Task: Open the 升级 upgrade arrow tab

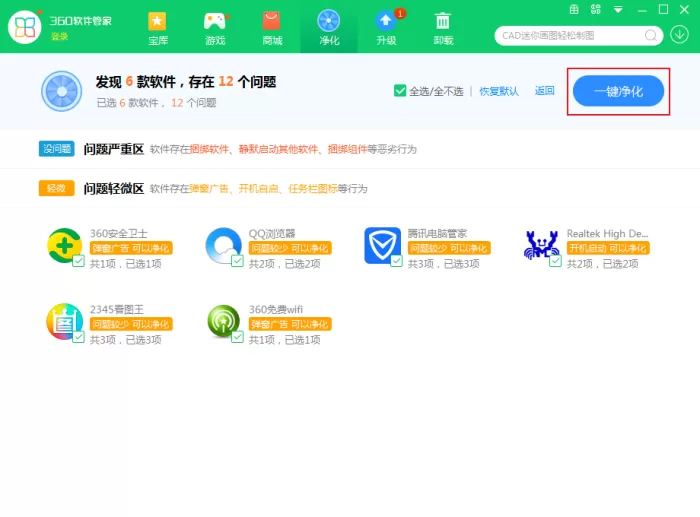Action: pos(386,29)
